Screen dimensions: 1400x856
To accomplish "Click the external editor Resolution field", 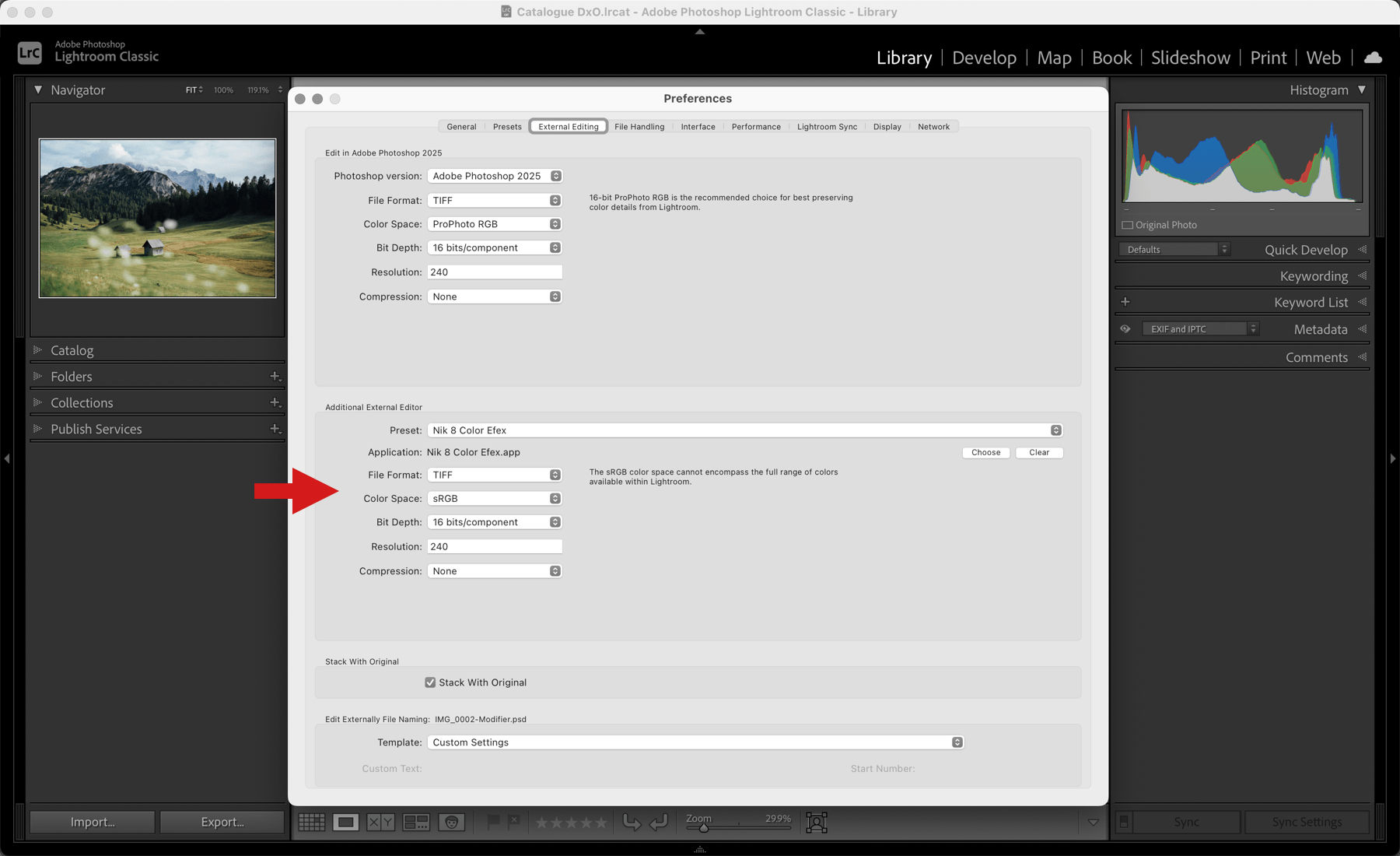I will (x=495, y=546).
